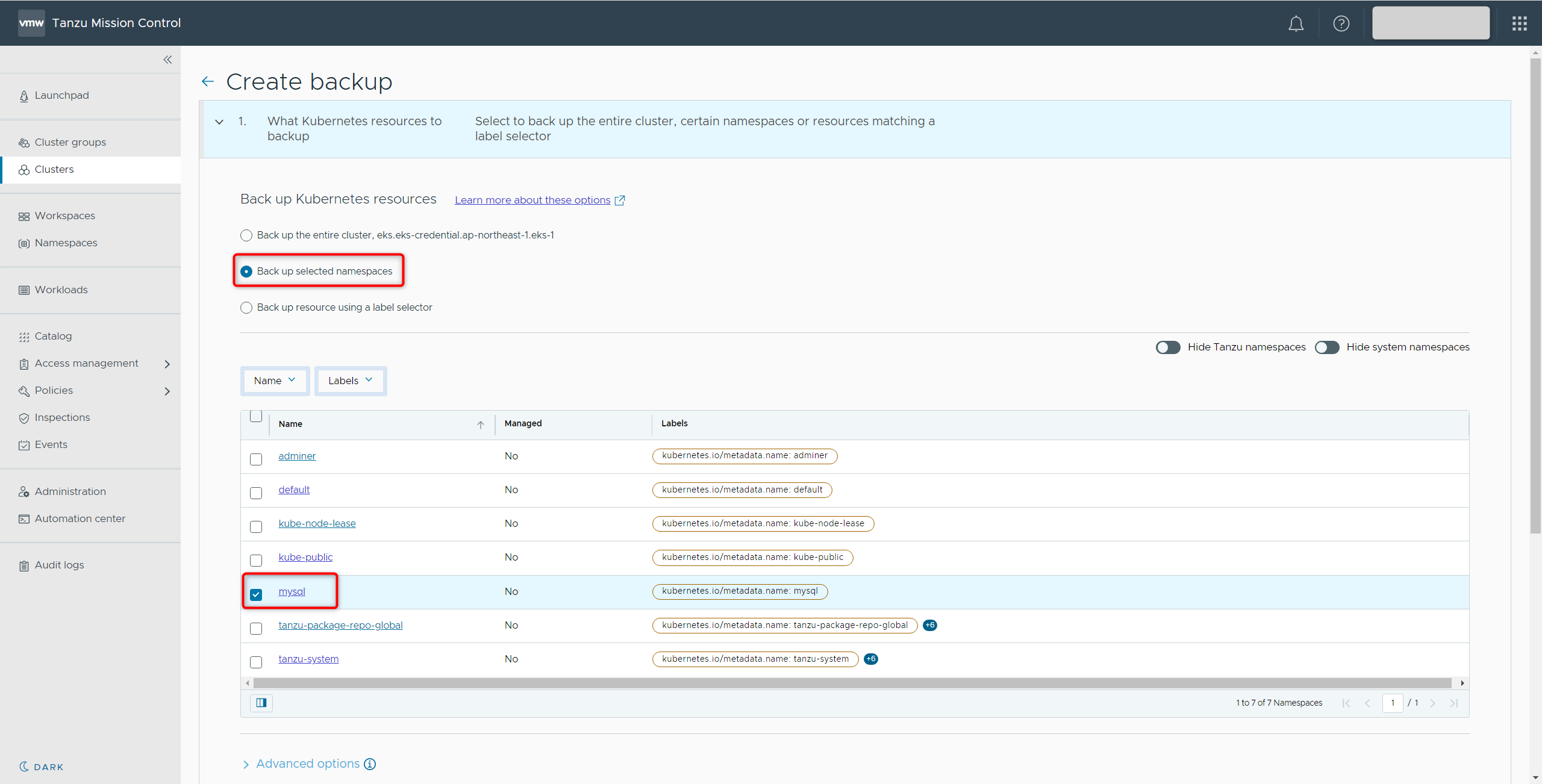Expand Advanced options section
1542x784 pixels.
pyautogui.click(x=307, y=764)
